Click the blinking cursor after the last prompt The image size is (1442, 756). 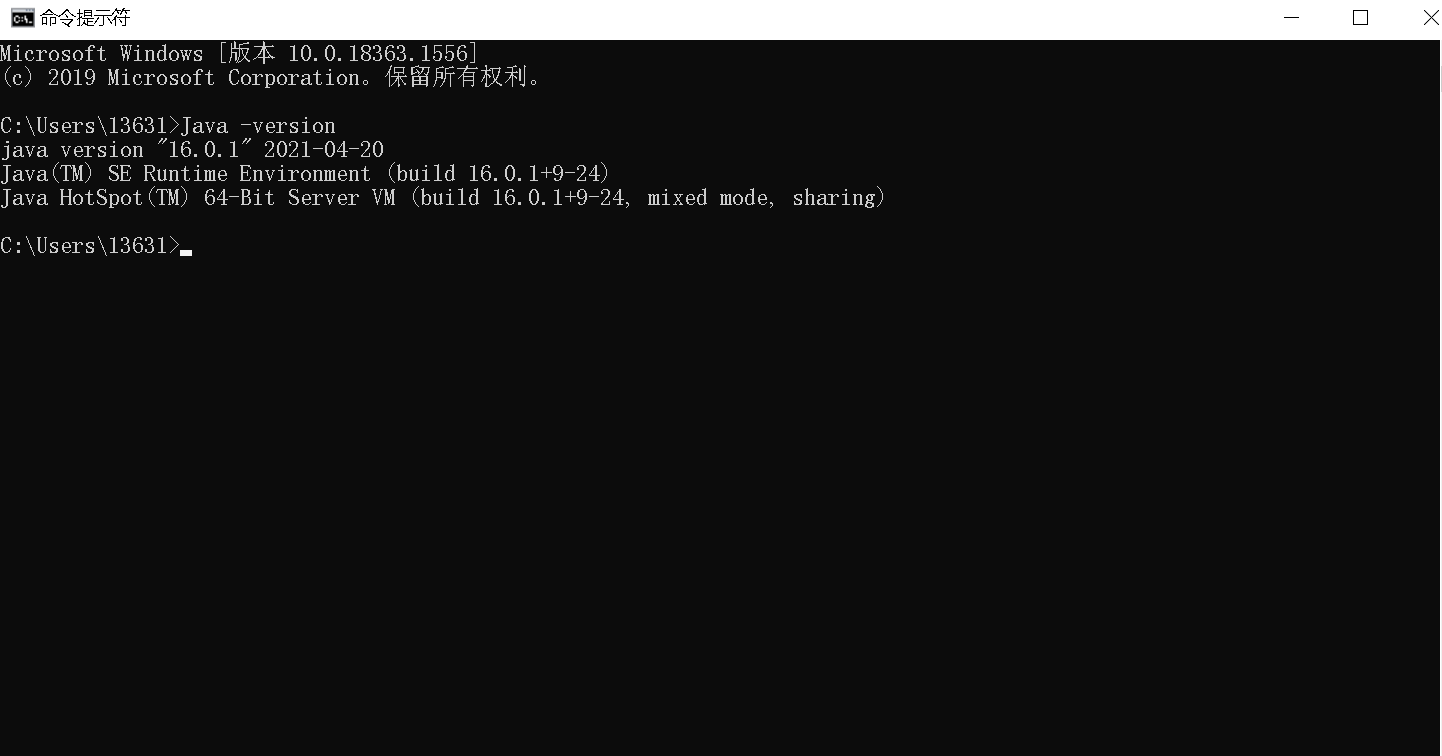point(186,253)
